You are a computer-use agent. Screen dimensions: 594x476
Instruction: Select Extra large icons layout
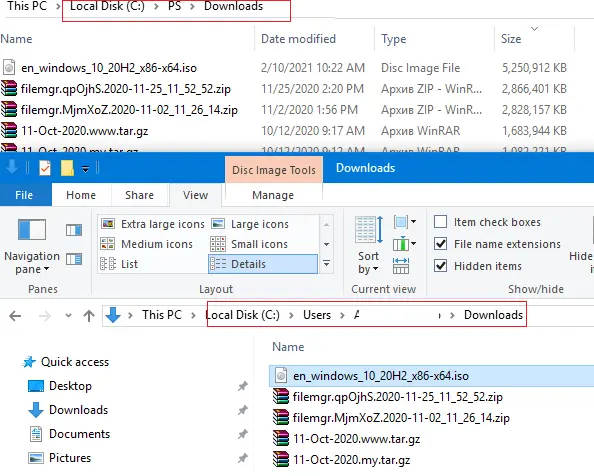click(x=153, y=224)
